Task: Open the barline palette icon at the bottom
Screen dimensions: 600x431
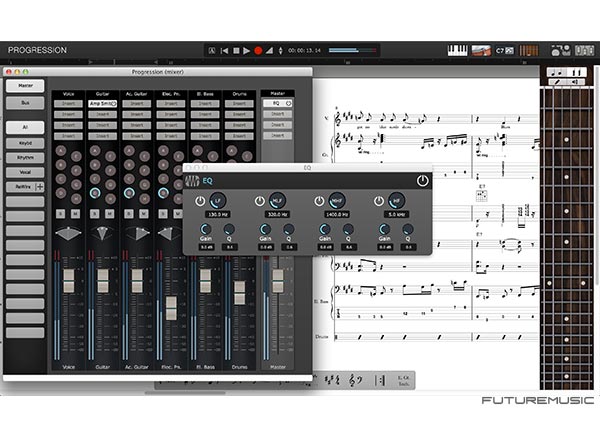Action: pos(380,380)
